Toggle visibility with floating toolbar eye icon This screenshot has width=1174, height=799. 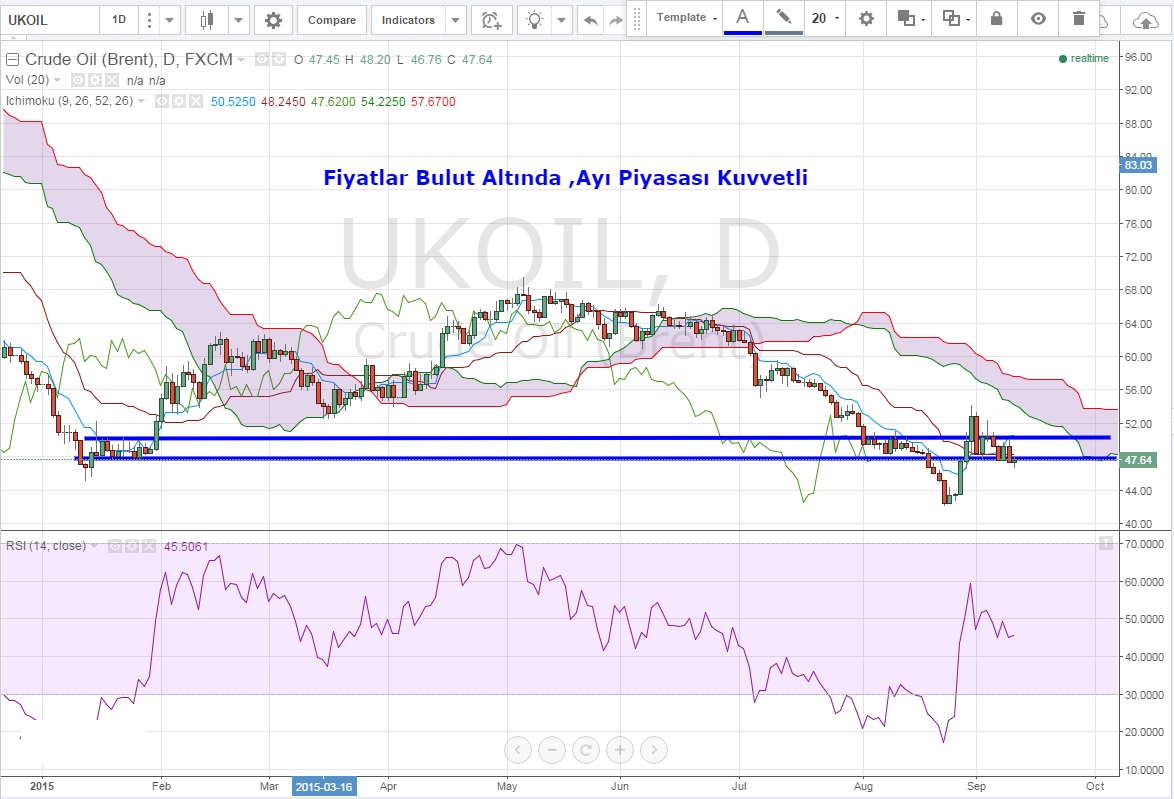pos(1038,18)
